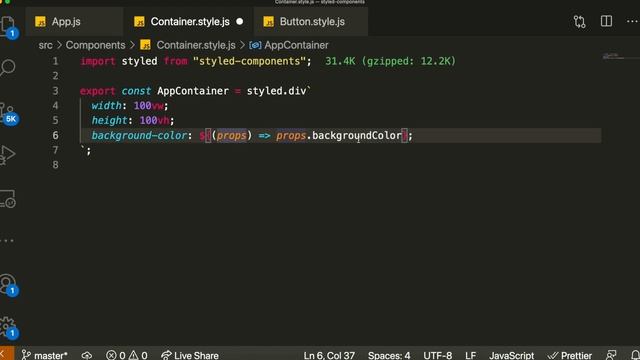Image resolution: width=640 pixels, height=360 pixels.
Task: Switch to the App.js tab
Action: 73,22
